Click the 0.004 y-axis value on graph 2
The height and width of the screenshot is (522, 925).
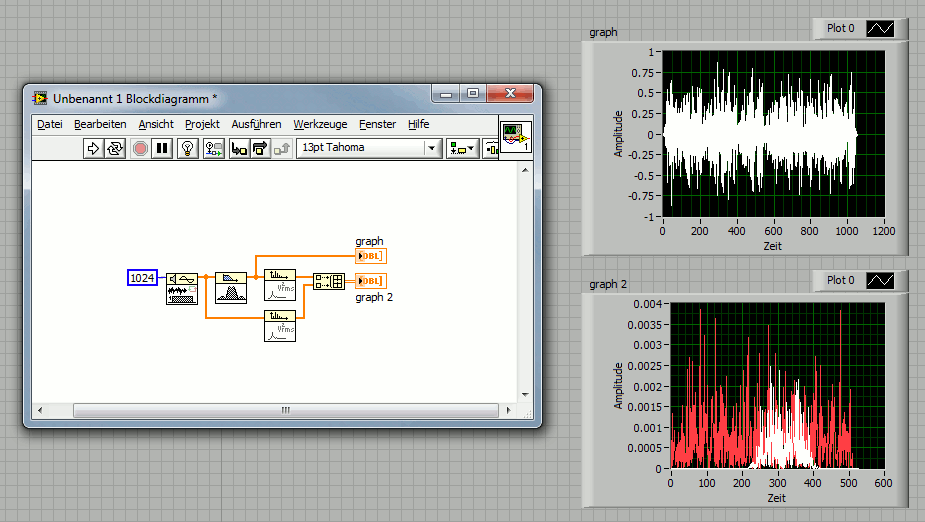648,304
